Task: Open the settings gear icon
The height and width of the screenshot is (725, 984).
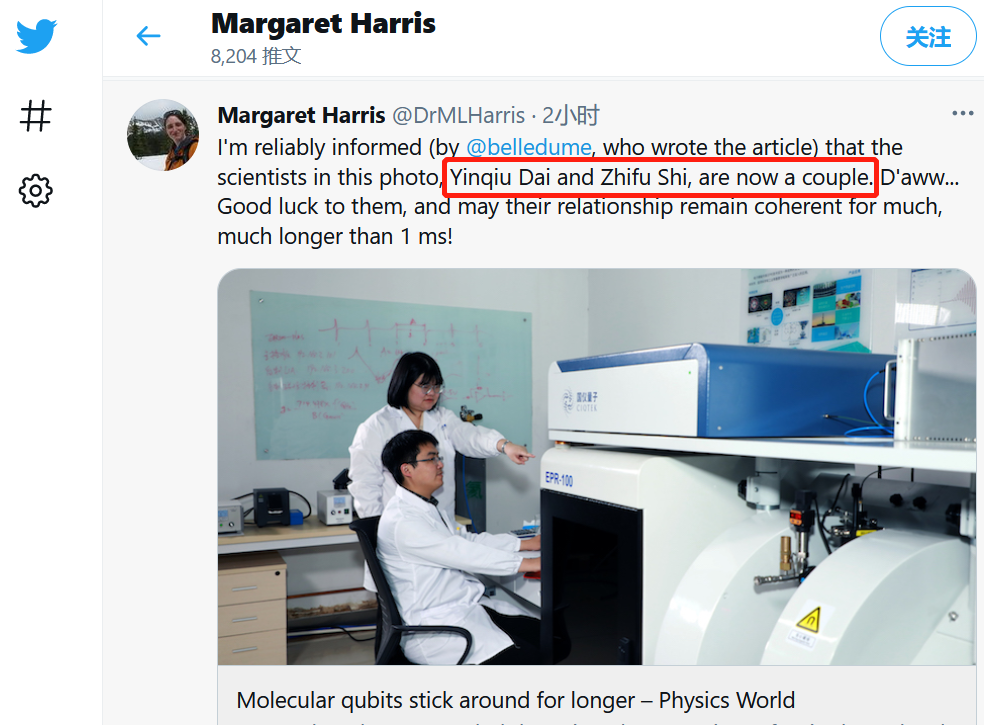Action: 35,190
